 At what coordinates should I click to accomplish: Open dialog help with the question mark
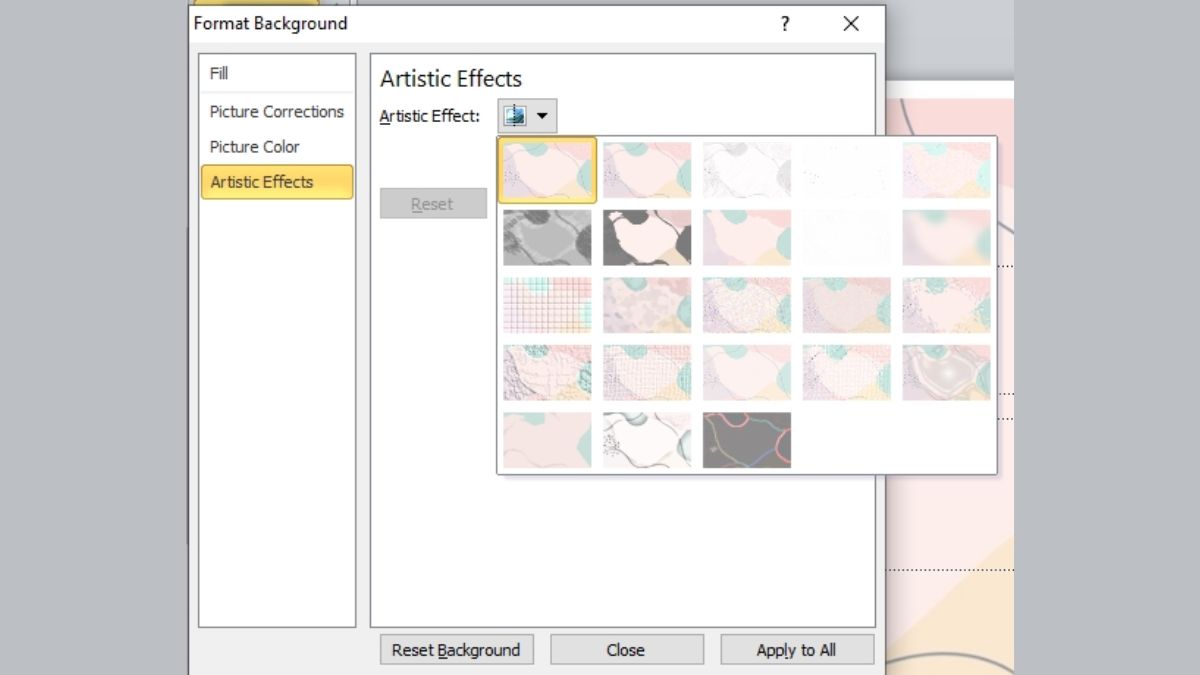point(784,23)
